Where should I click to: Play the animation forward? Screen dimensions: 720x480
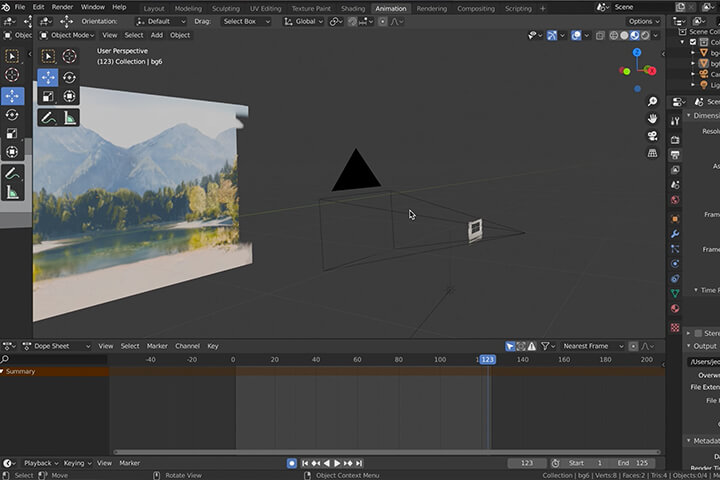click(337, 463)
